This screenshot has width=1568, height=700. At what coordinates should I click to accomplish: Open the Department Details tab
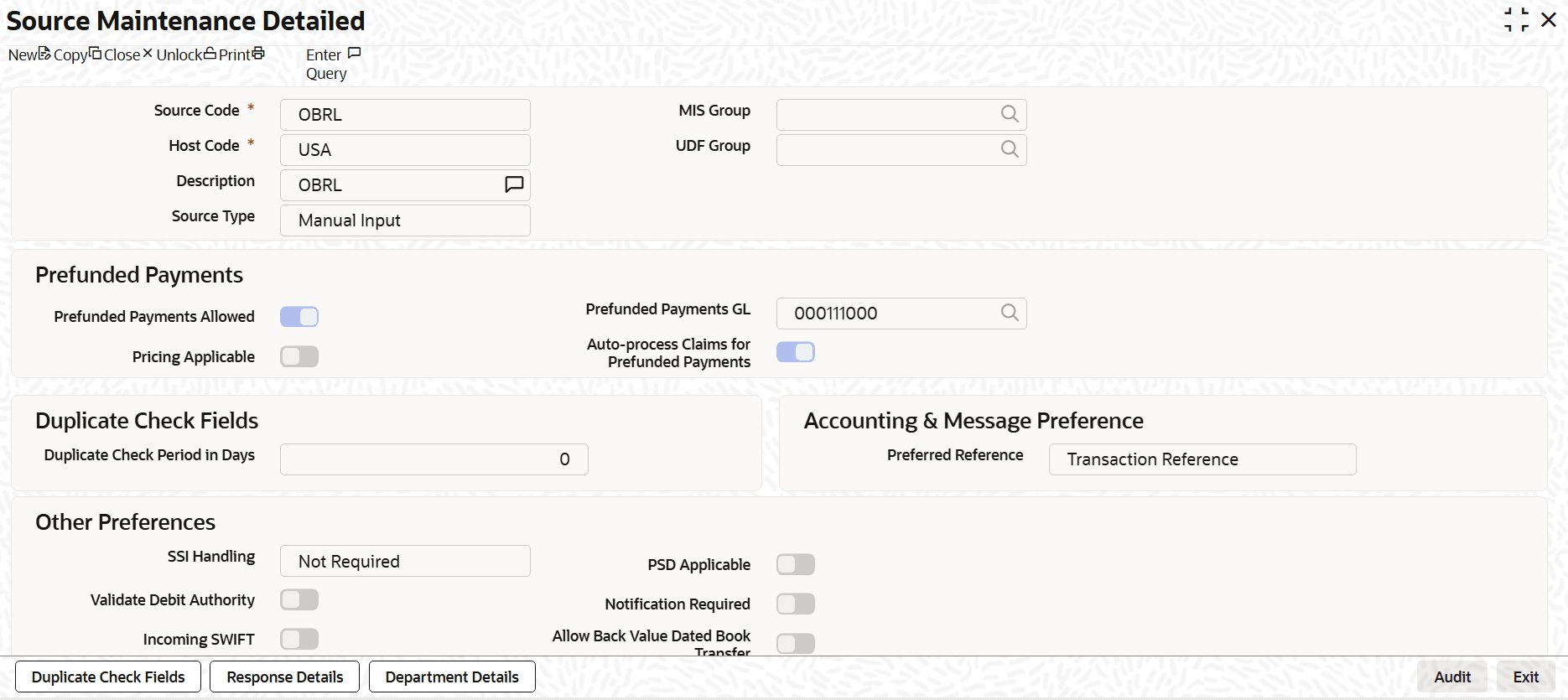452,677
